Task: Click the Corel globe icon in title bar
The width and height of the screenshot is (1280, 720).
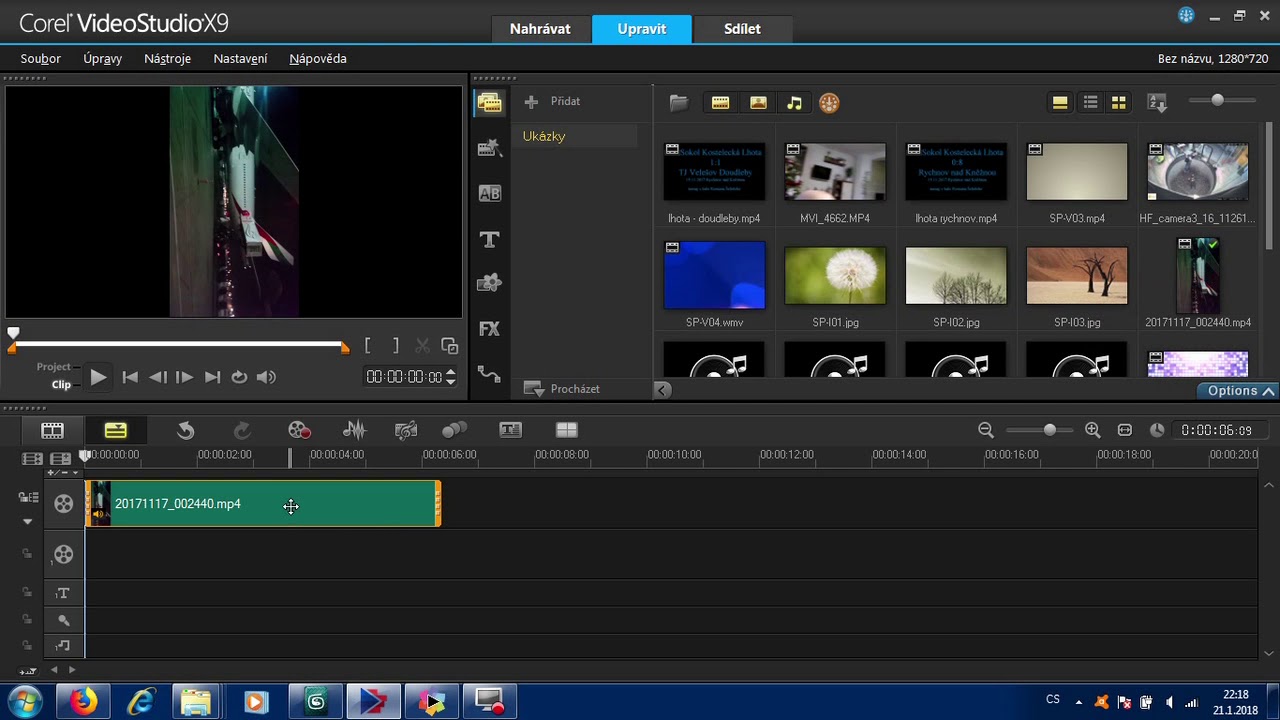Action: [x=1186, y=15]
